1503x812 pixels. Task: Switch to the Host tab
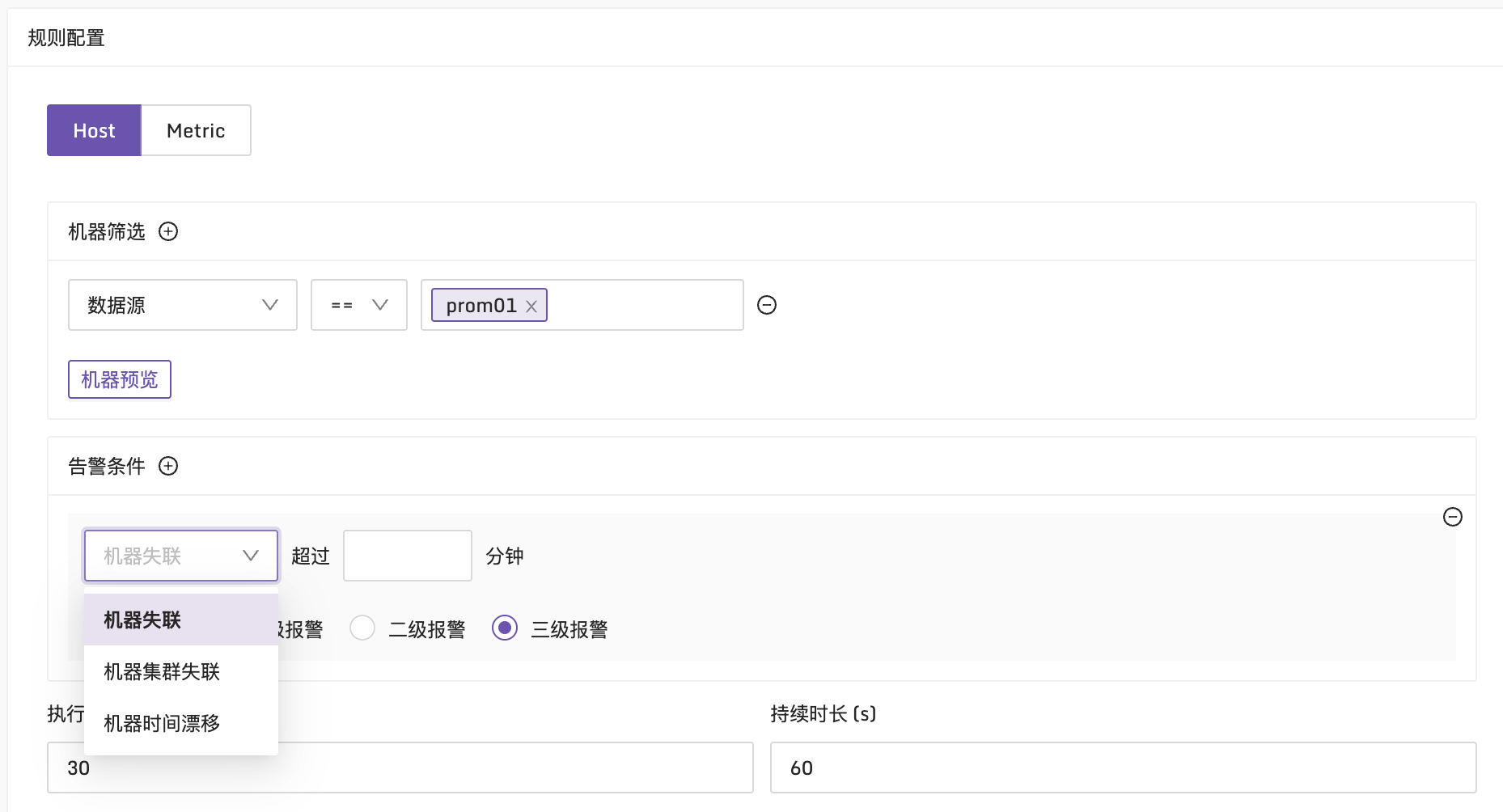point(94,130)
